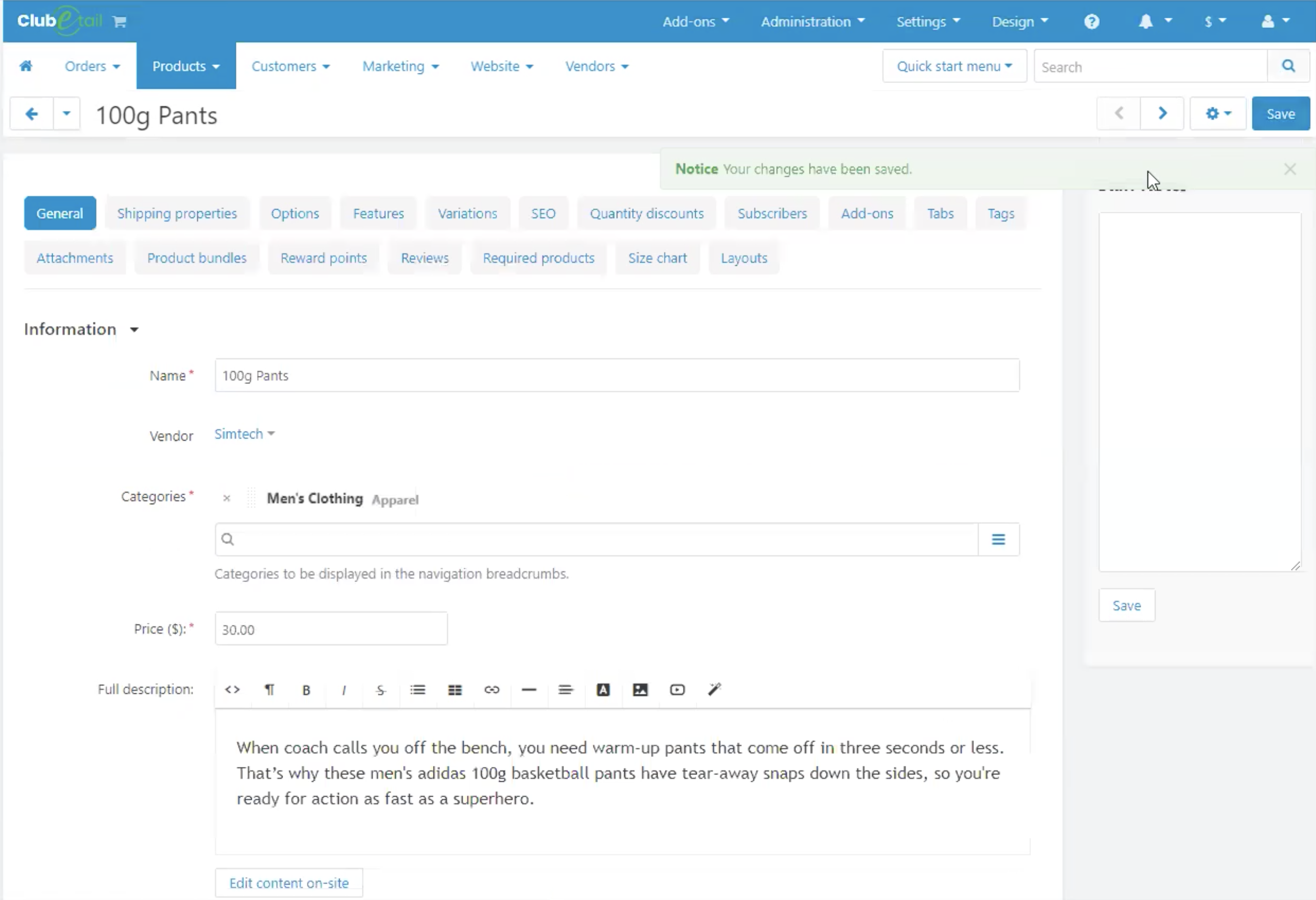1316x900 pixels.
Task: Open the Simtech vendor dropdown
Action: pos(244,434)
